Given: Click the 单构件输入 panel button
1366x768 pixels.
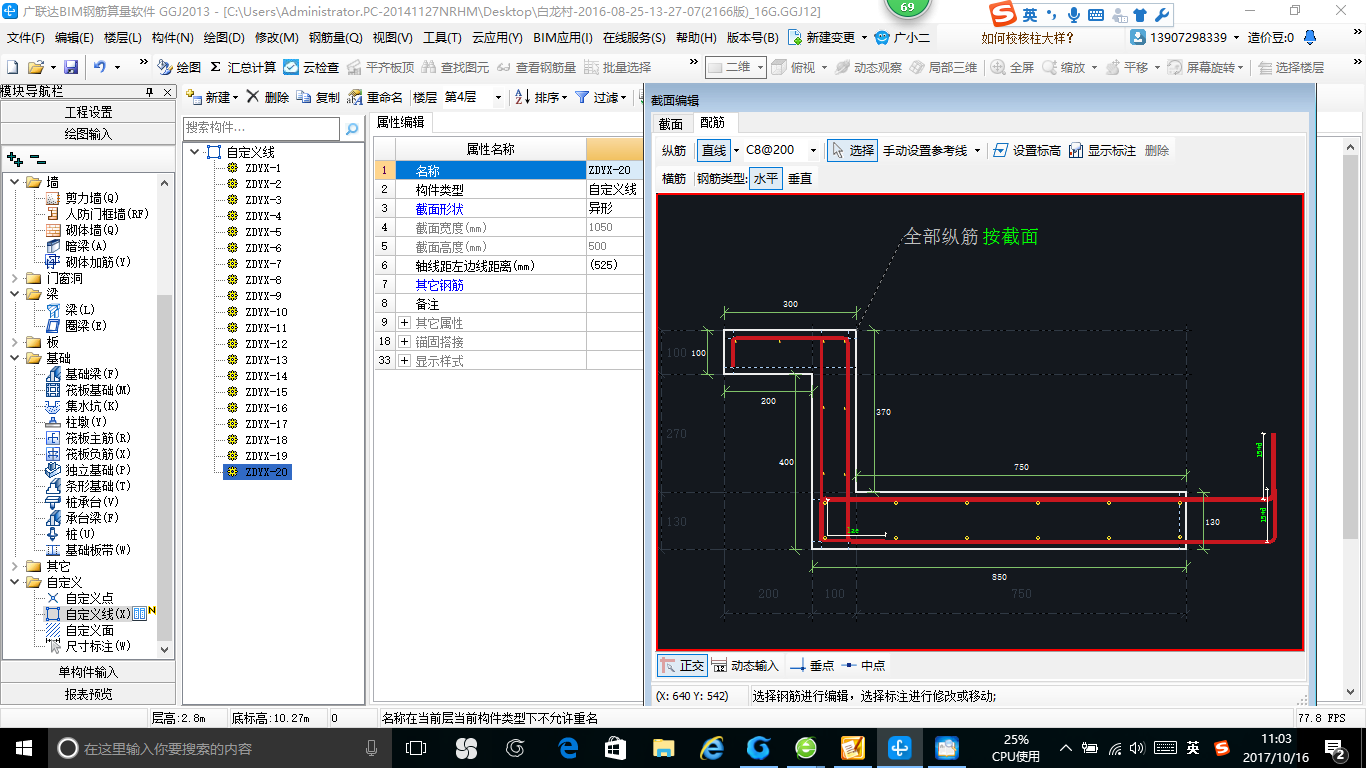Looking at the screenshot, I should (x=88, y=672).
